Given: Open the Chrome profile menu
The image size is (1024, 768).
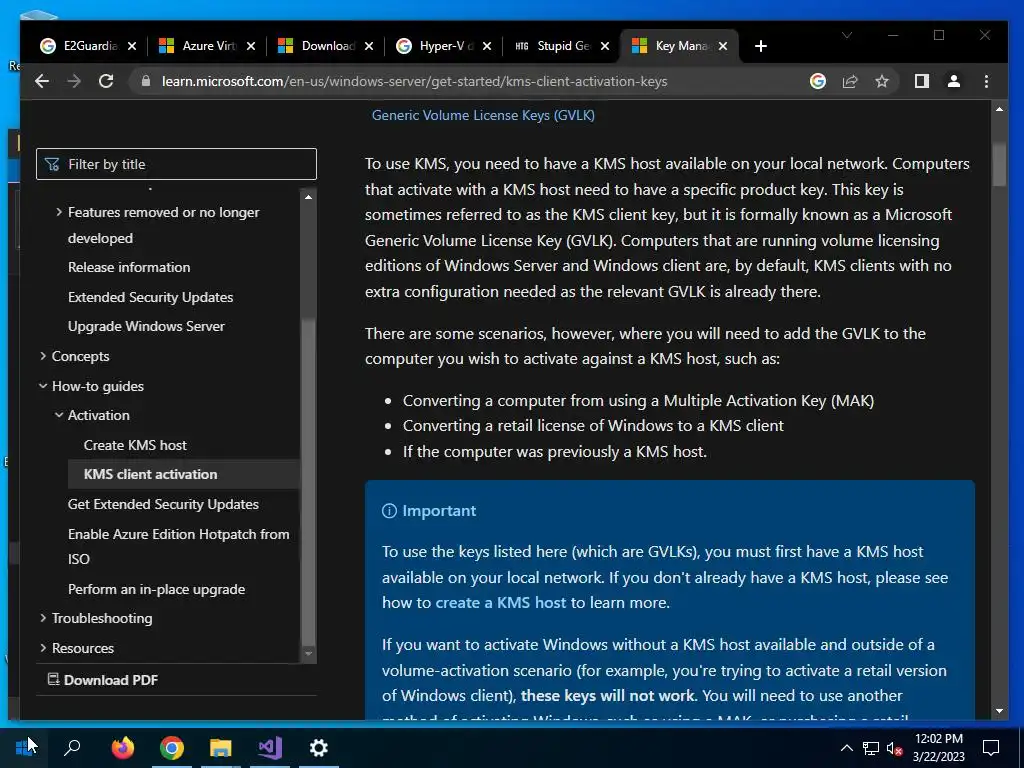Looking at the screenshot, I should [953, 81].
